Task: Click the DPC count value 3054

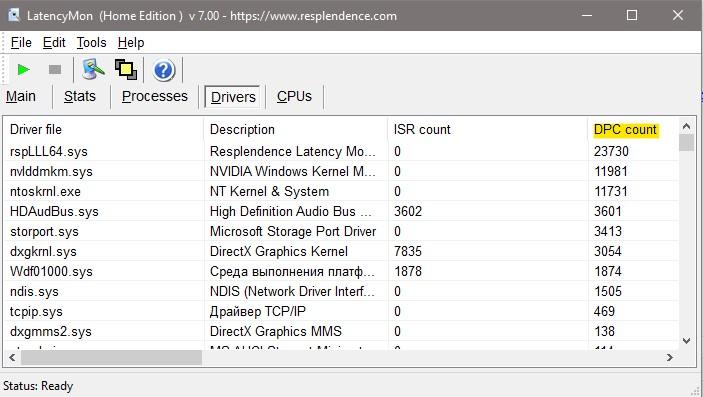Action: coord(608,251)
